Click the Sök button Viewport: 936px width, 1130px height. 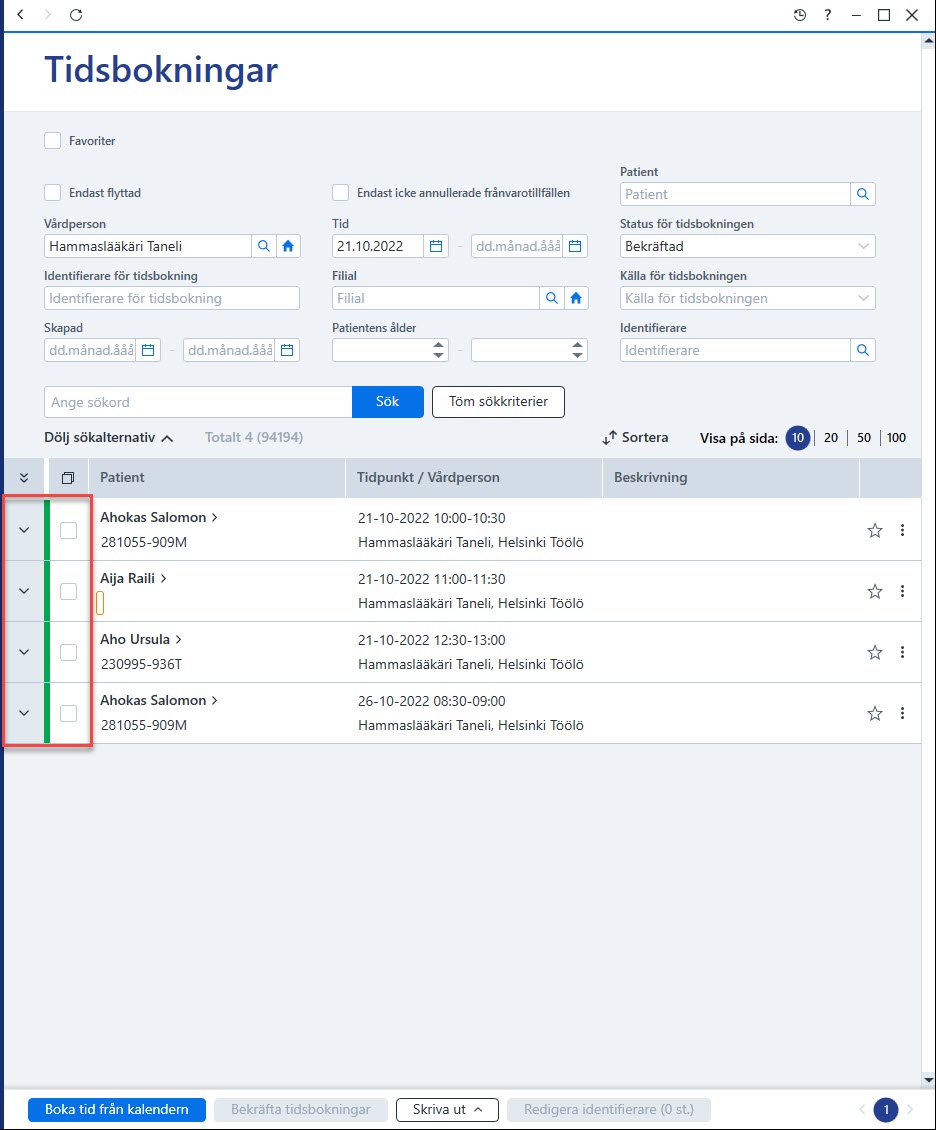click(x=388, y=402)
